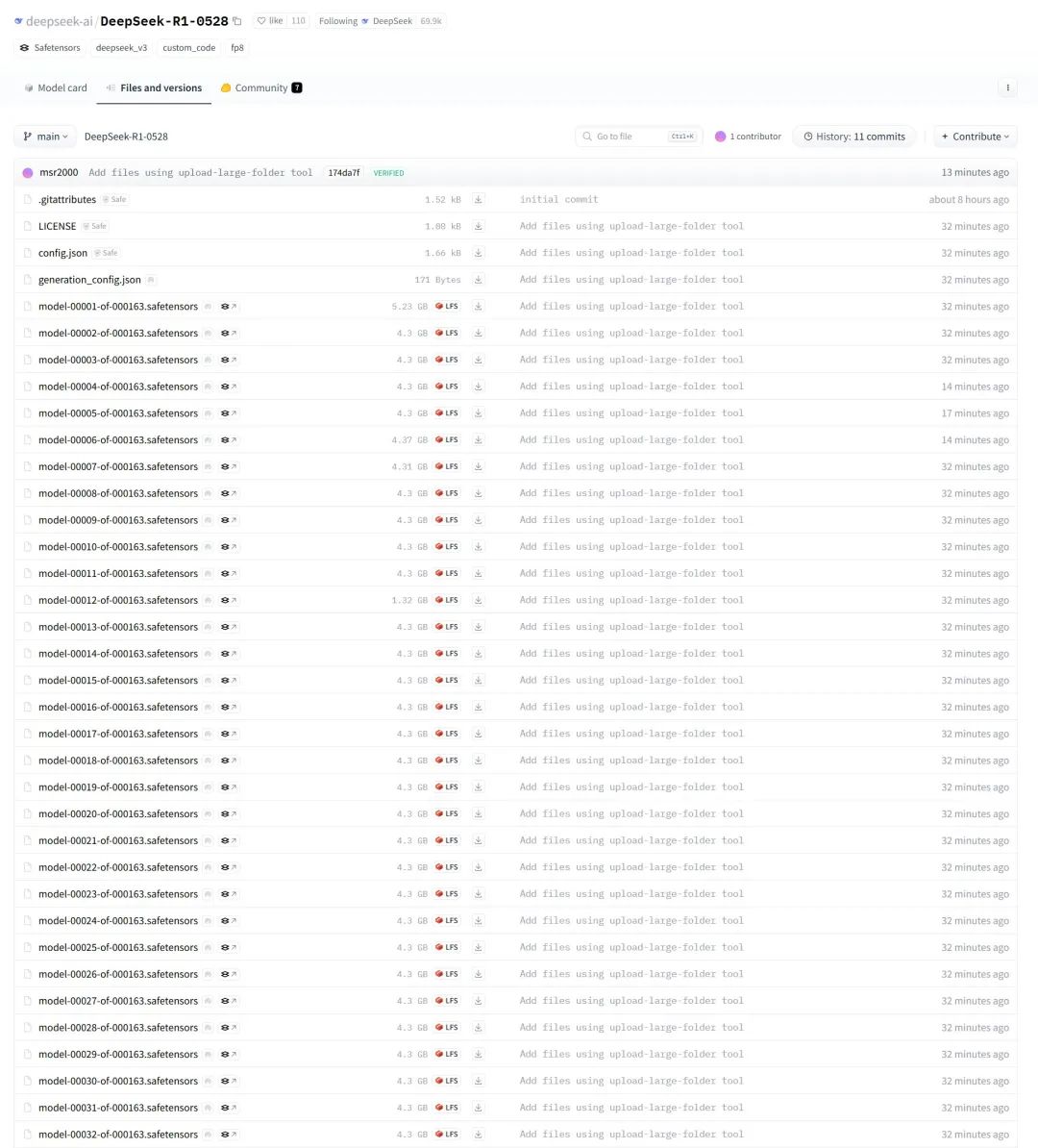Open the .gitattributes file name
This screenshot has height=1148, width=1038.
(x=67, y=199)
